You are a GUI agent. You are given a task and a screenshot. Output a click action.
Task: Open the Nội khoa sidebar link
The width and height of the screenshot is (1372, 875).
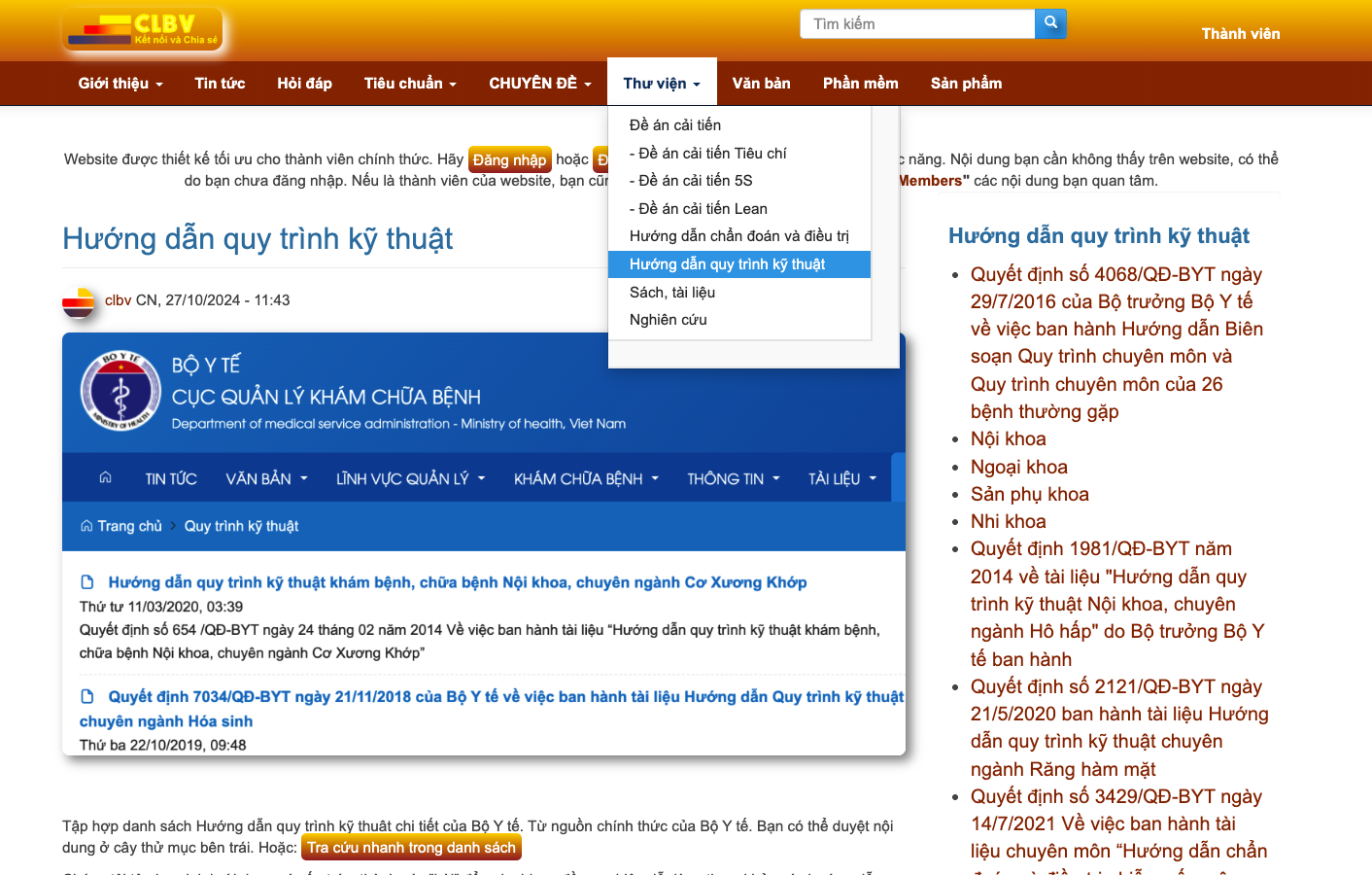1008,438
